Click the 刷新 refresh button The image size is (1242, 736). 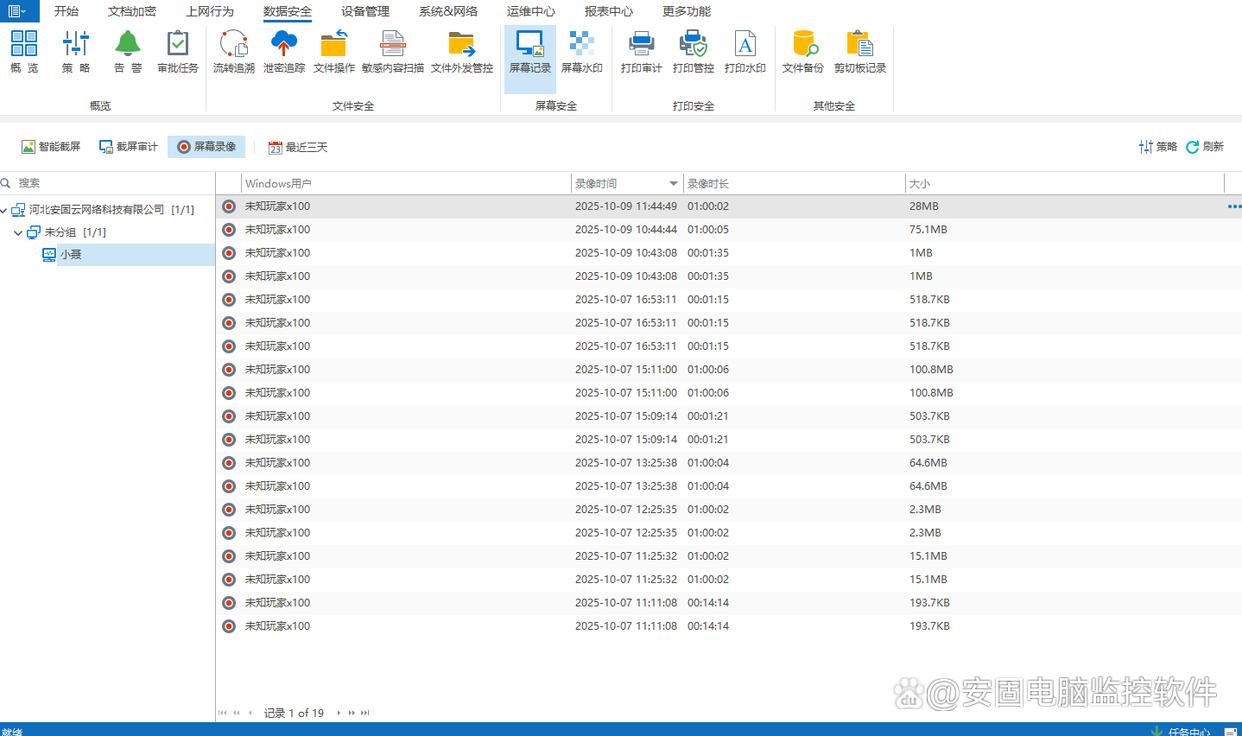pyautogui.click(x=1205, y=147)
